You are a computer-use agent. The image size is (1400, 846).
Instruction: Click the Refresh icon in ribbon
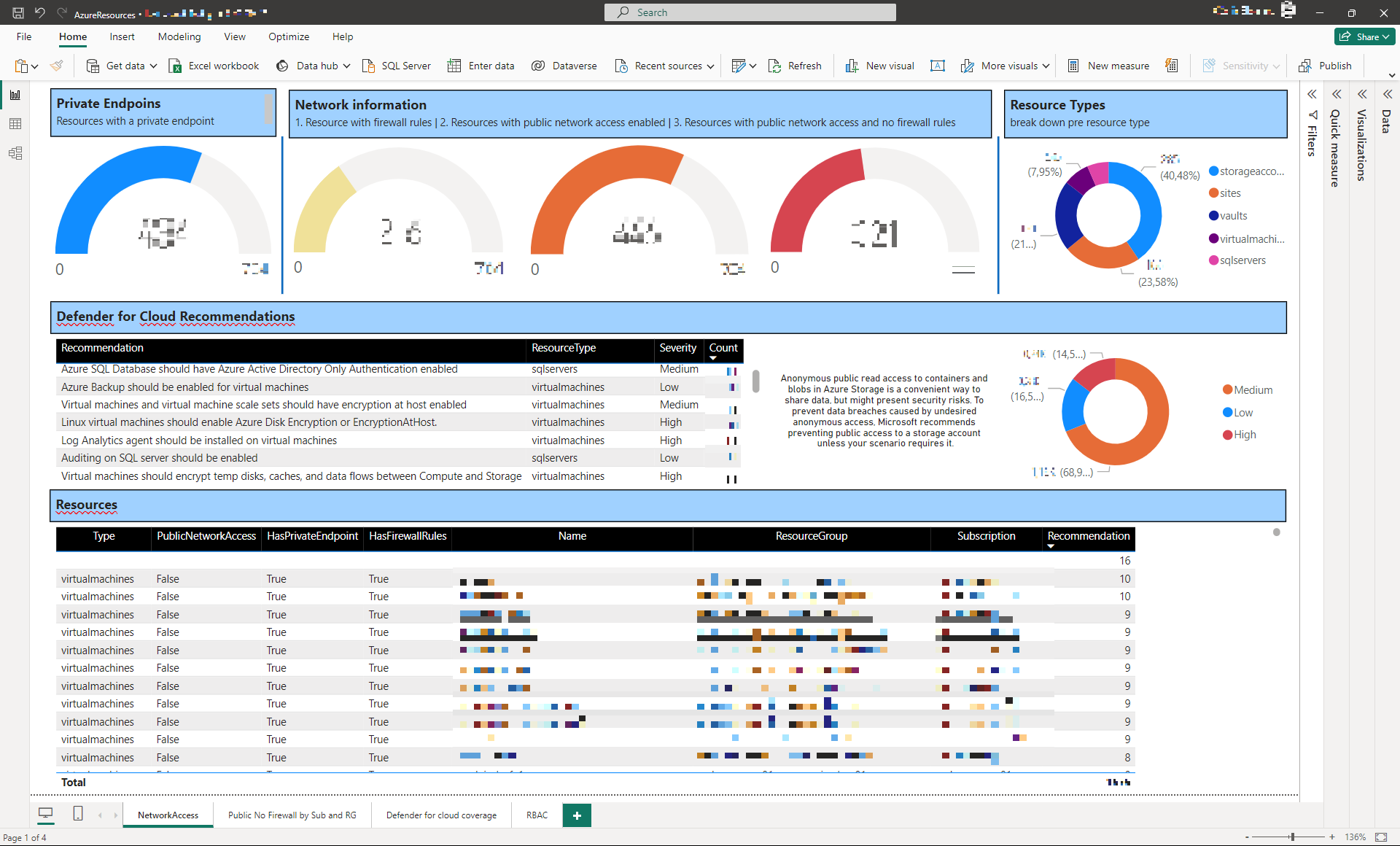click(x=774, y=66)
